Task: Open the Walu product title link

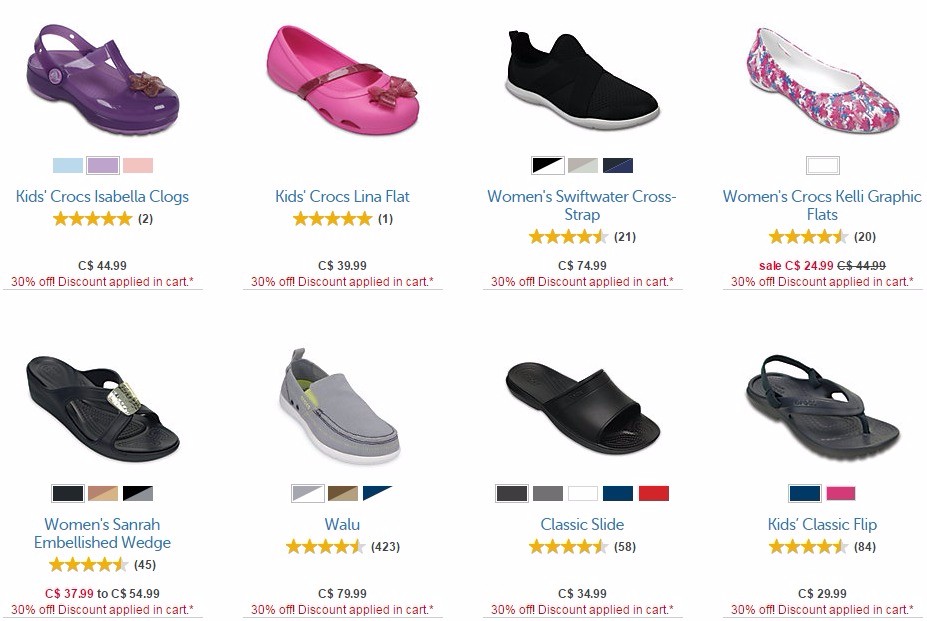Action: point(342,524)
